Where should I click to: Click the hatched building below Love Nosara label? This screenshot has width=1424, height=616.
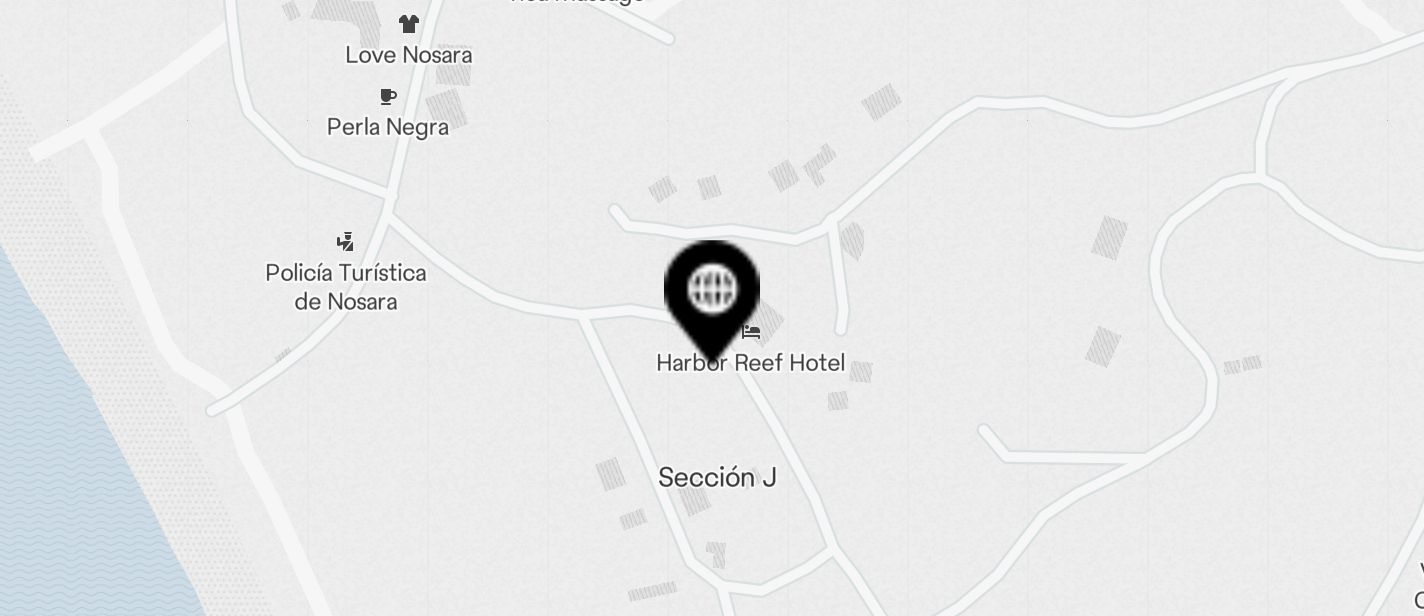pos(453,73)
